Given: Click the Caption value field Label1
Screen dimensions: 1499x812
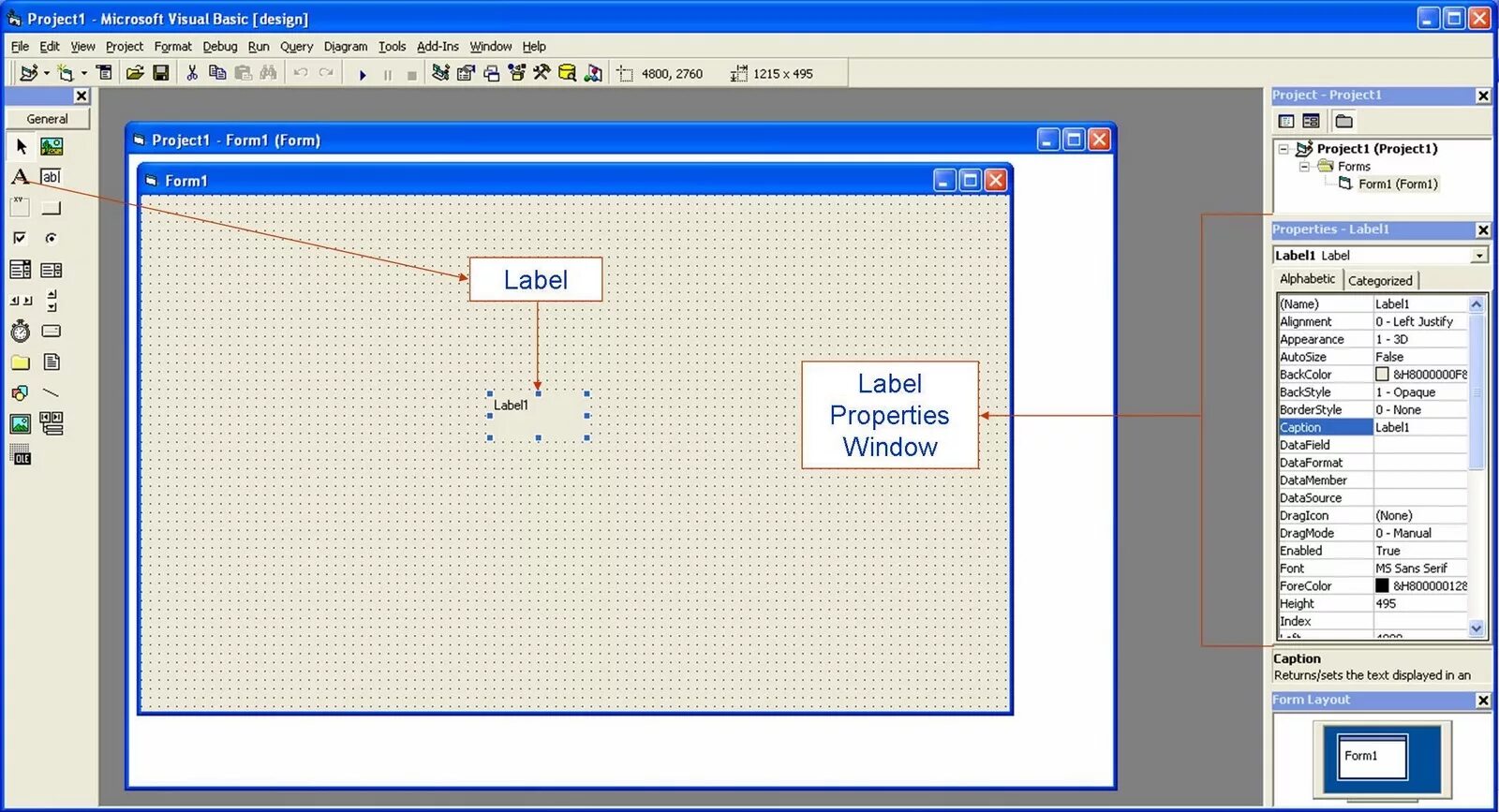Looking at the screenshot, I should point(1420,427).
